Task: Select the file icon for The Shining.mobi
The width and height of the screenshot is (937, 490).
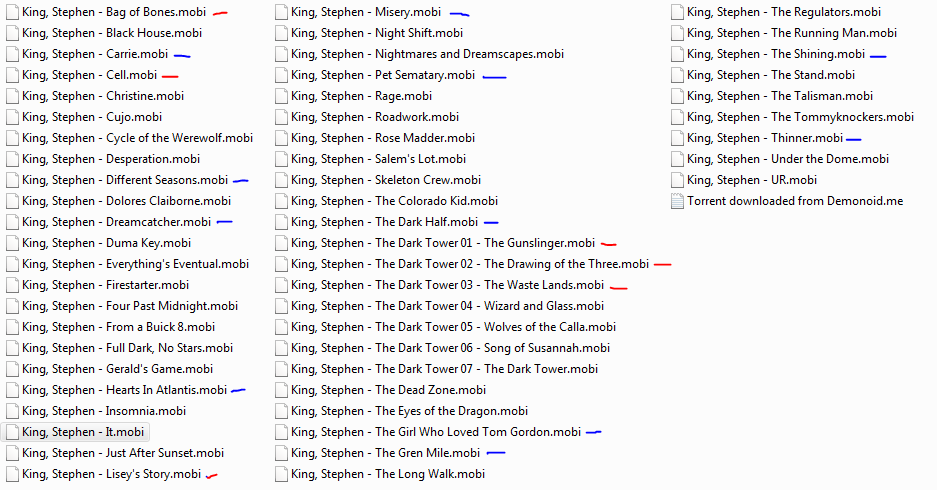Action: 677,54
